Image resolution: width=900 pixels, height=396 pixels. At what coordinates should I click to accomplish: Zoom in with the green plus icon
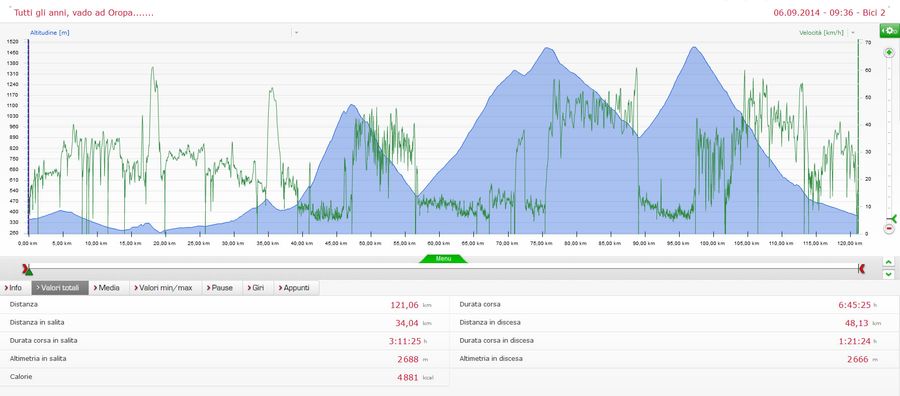[889, 52]
